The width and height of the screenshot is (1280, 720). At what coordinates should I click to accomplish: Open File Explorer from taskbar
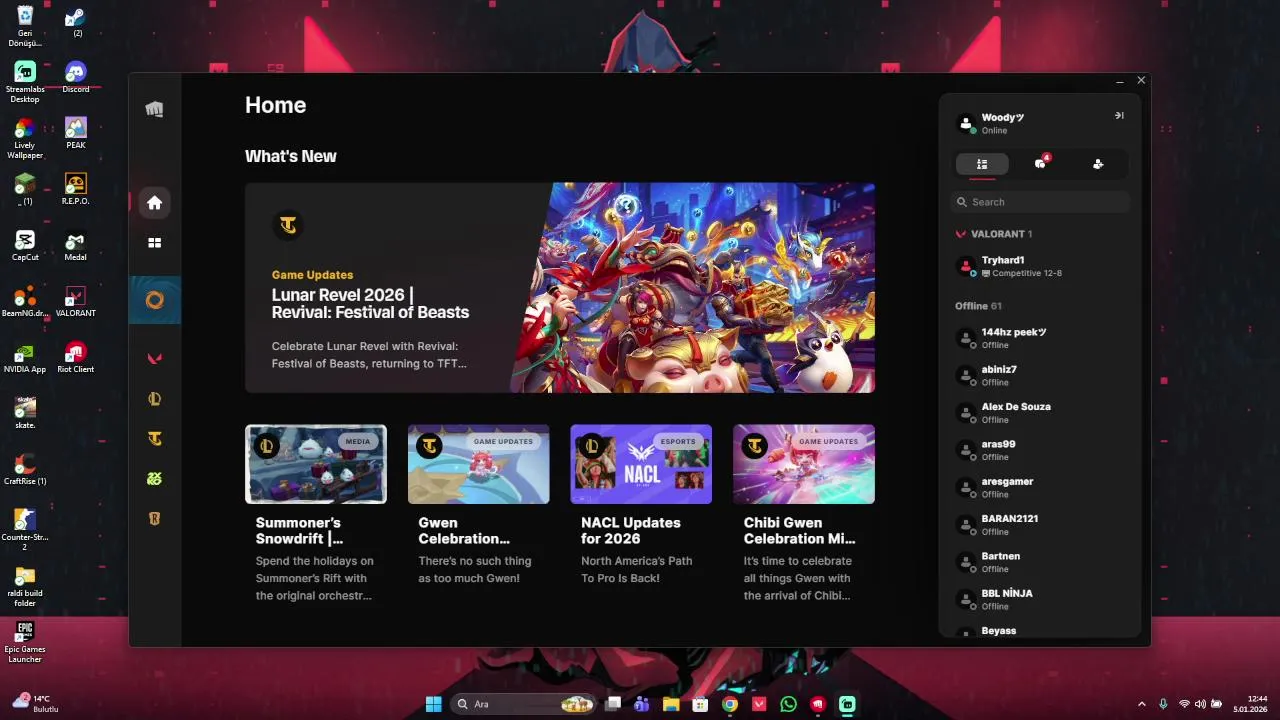671,704
